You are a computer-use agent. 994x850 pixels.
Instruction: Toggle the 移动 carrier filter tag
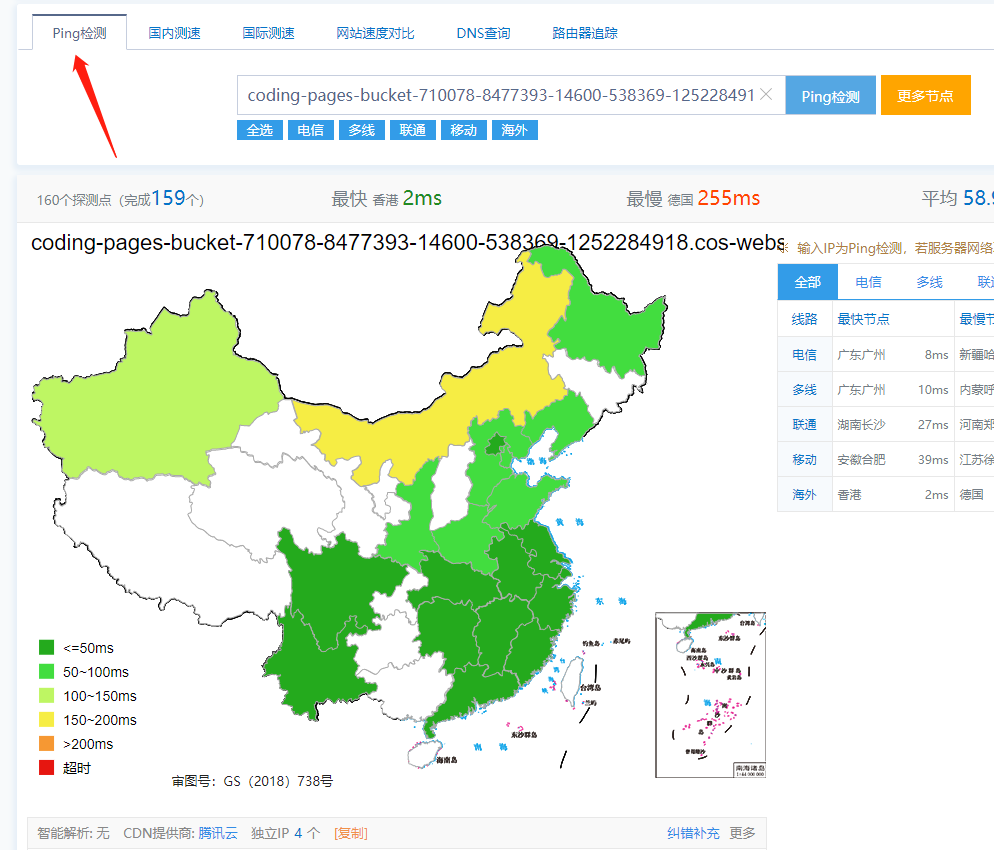(463, 130)
